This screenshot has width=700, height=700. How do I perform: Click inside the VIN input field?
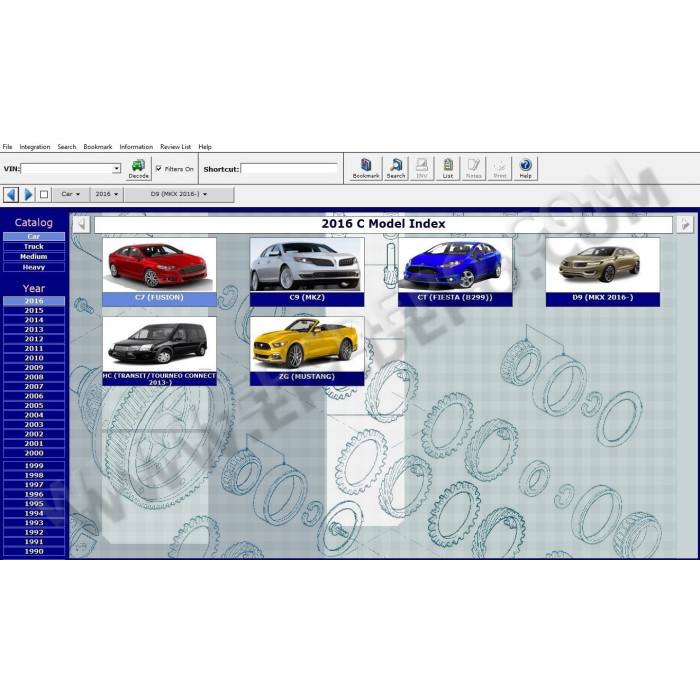[67, 169]
